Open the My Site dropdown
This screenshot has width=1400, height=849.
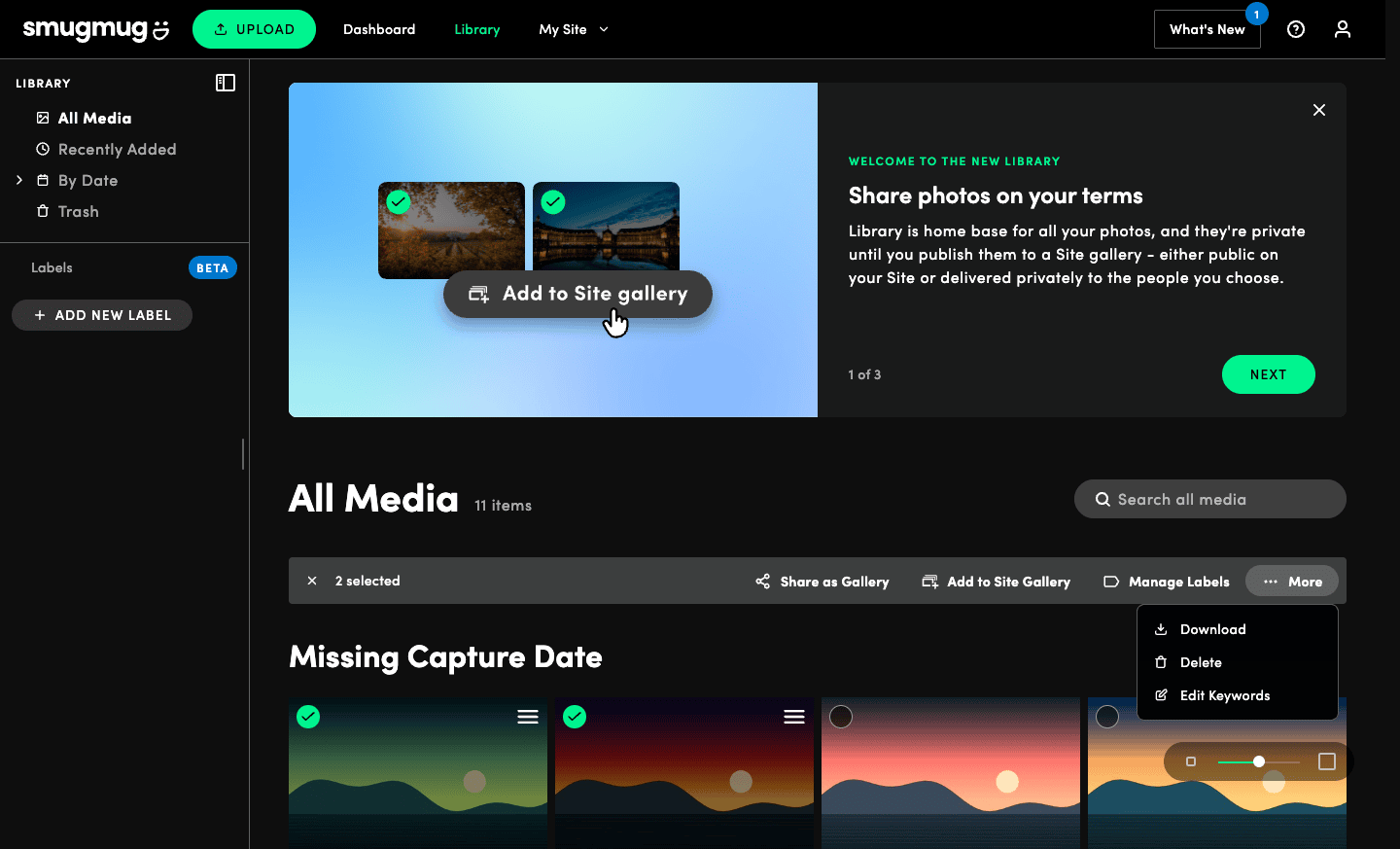tap(574, 29)
